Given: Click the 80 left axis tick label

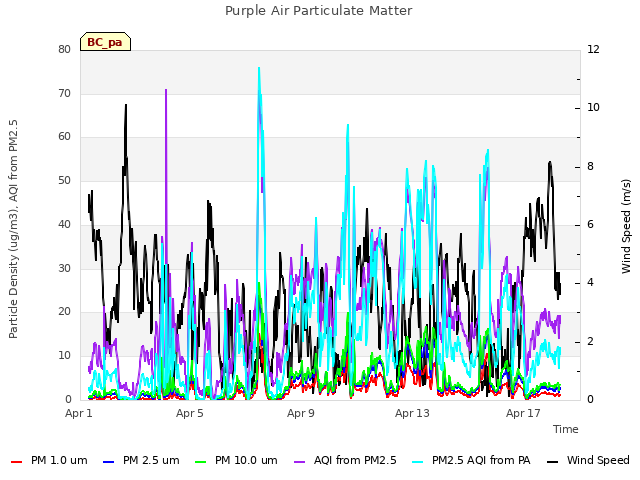Looking at the screenshot, I should (64, 49).
